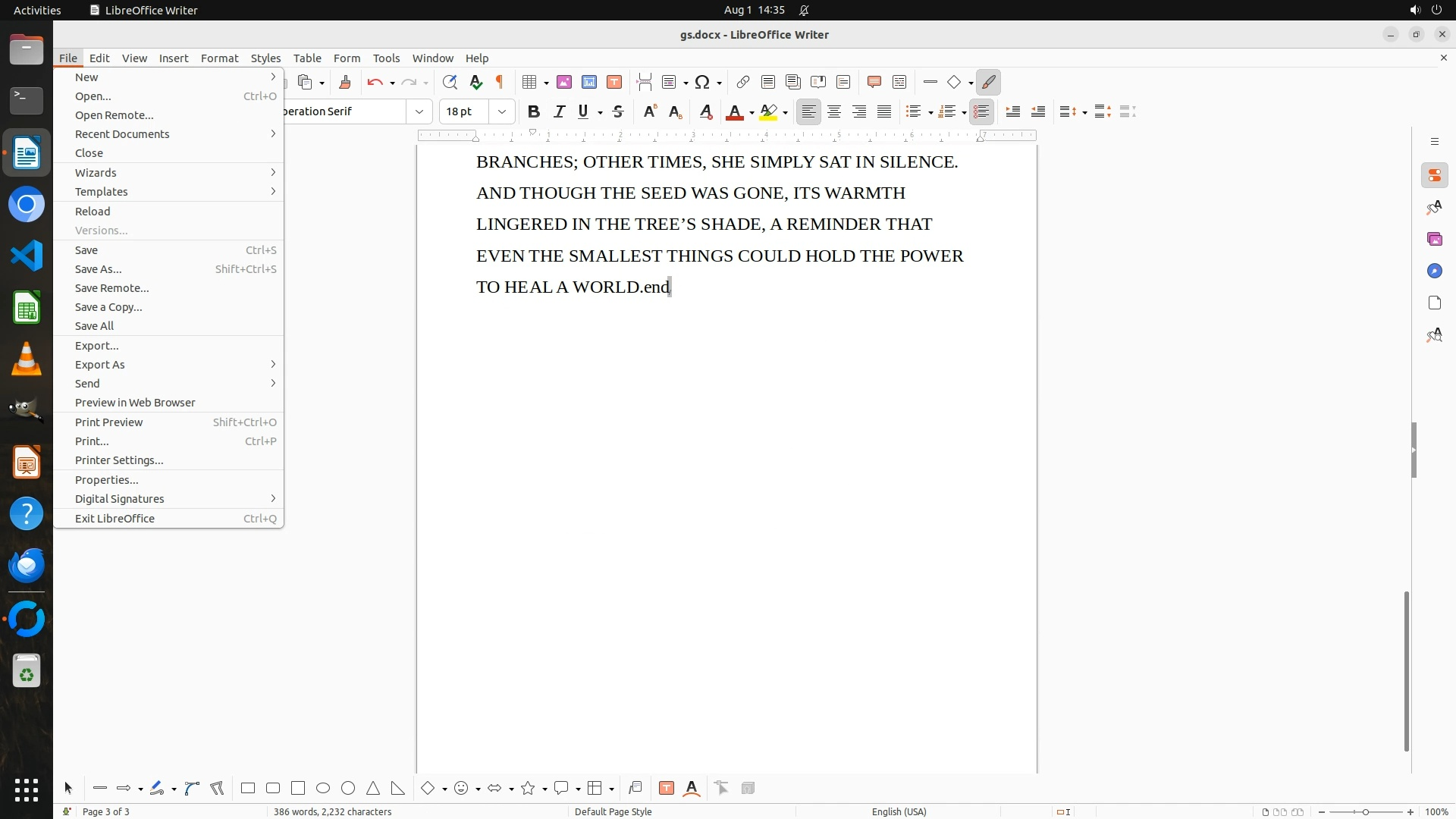Select the Ellipse shape tool
Screen dimensions: 1456x819
point(323,788)
